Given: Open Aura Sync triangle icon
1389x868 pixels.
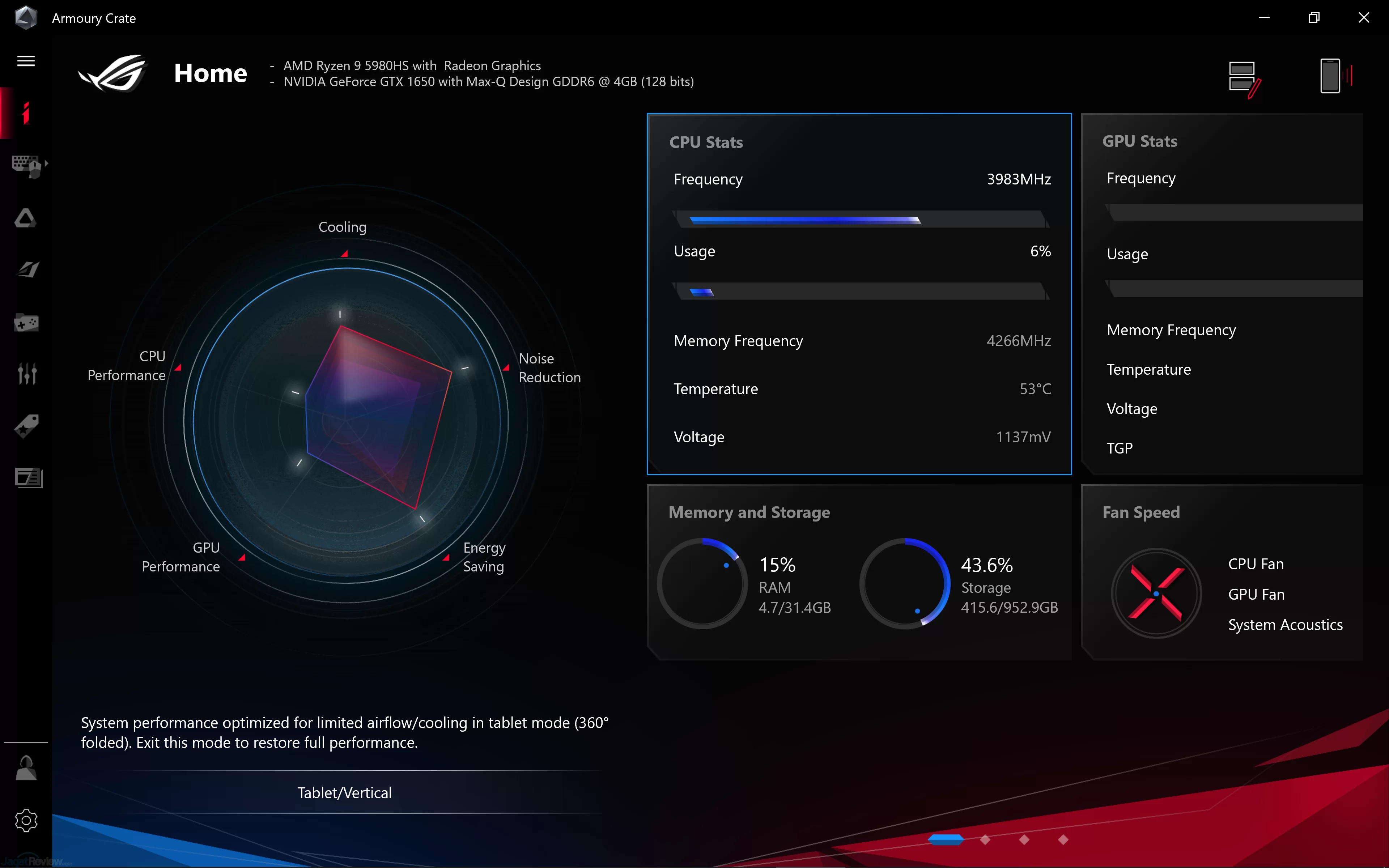Looking at the screenshot, I should 26,218.
